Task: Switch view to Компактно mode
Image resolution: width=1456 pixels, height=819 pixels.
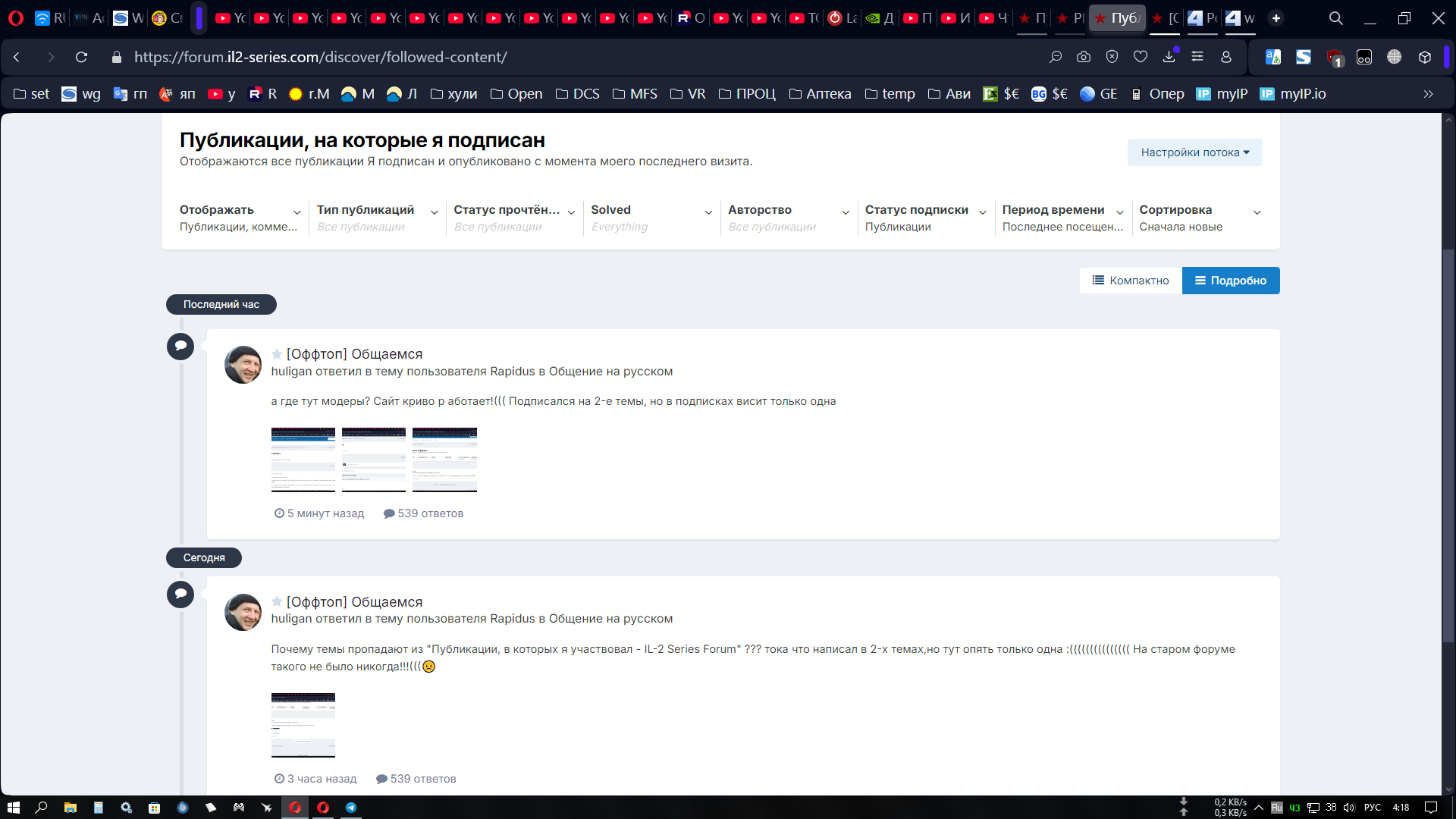Action: [1129, 280]
